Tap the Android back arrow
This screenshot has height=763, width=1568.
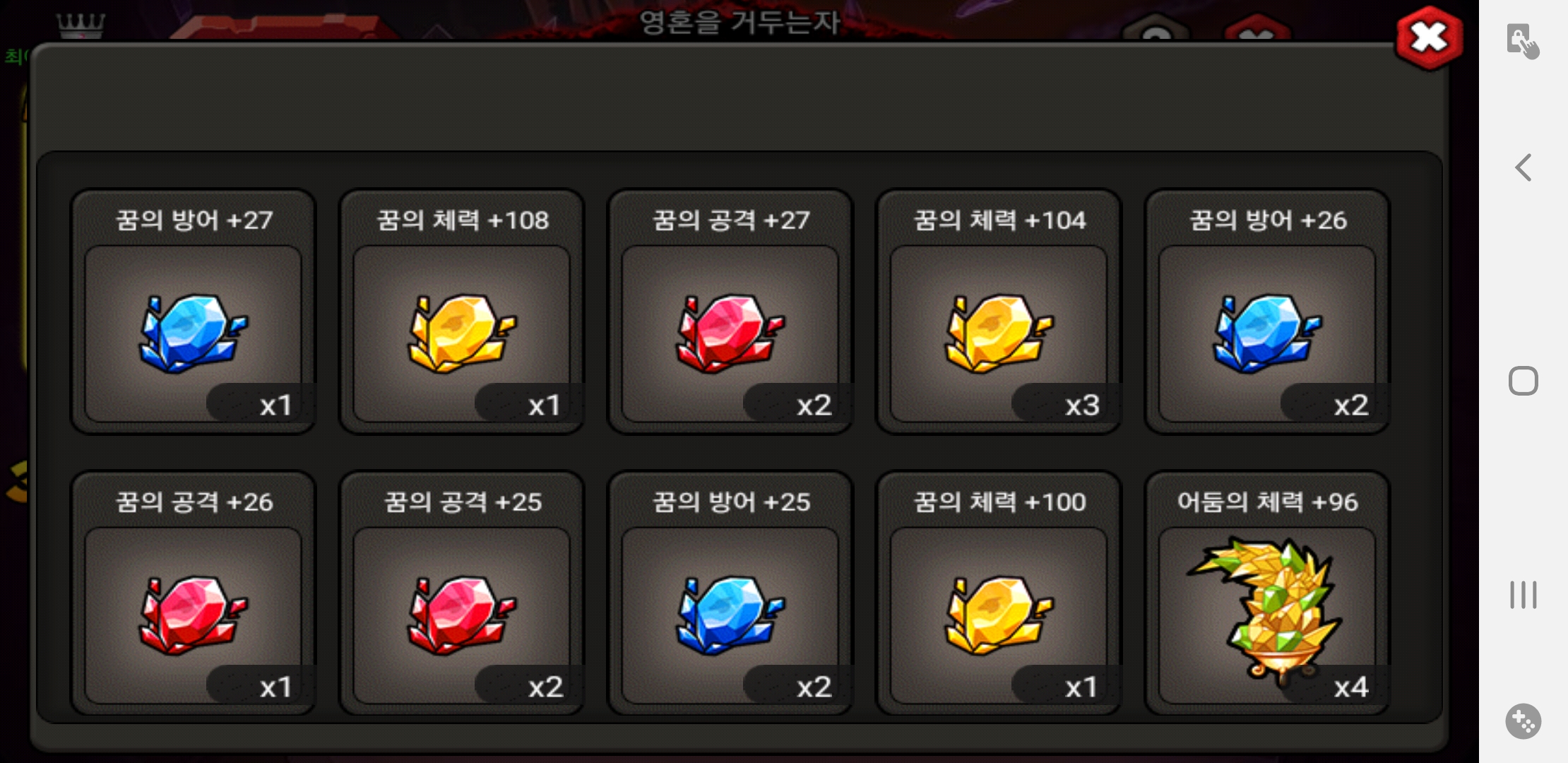click(x=1524, y=168)
